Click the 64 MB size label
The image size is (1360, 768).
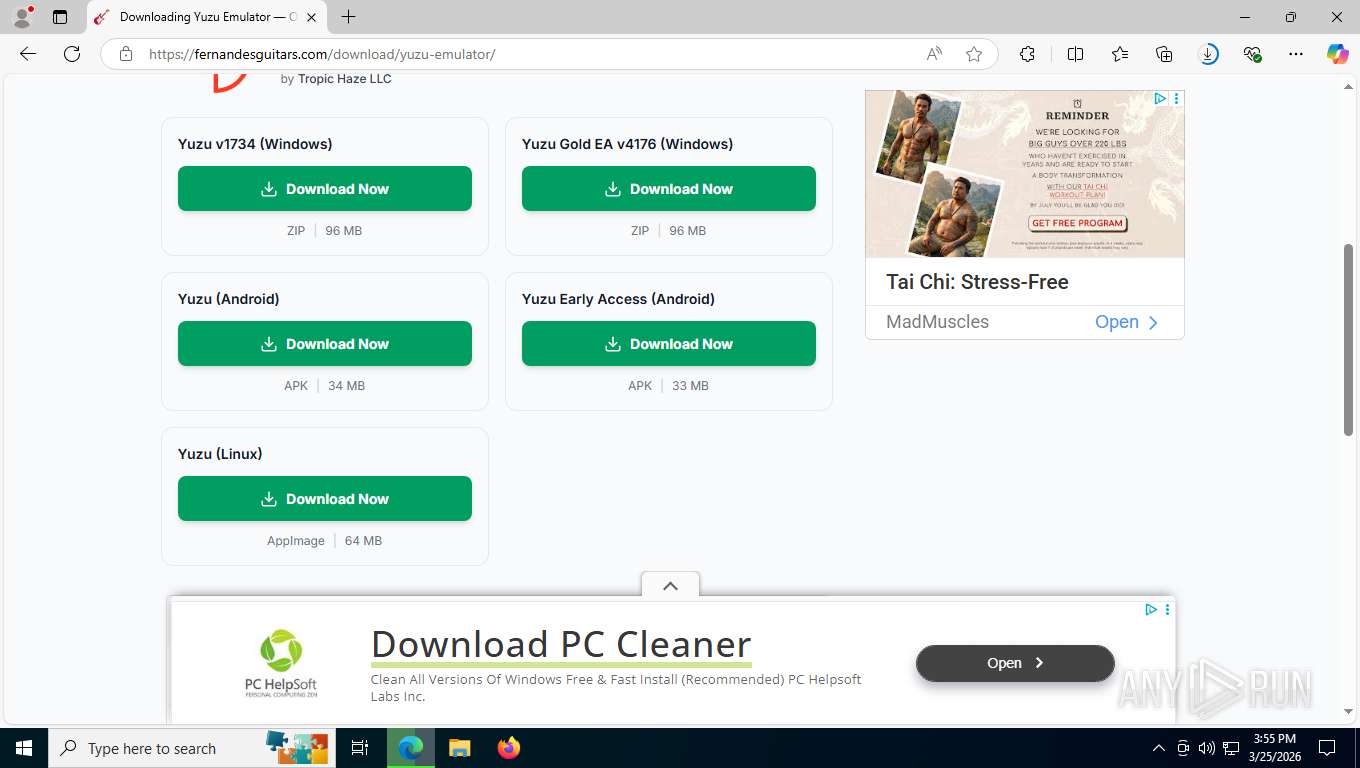[363, 541]
